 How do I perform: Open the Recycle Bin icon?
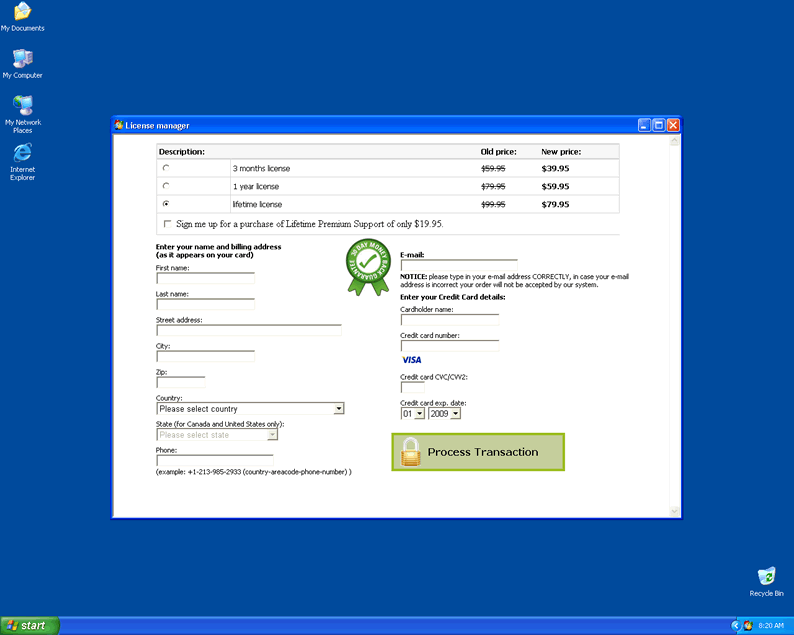[x=766, y=577]
